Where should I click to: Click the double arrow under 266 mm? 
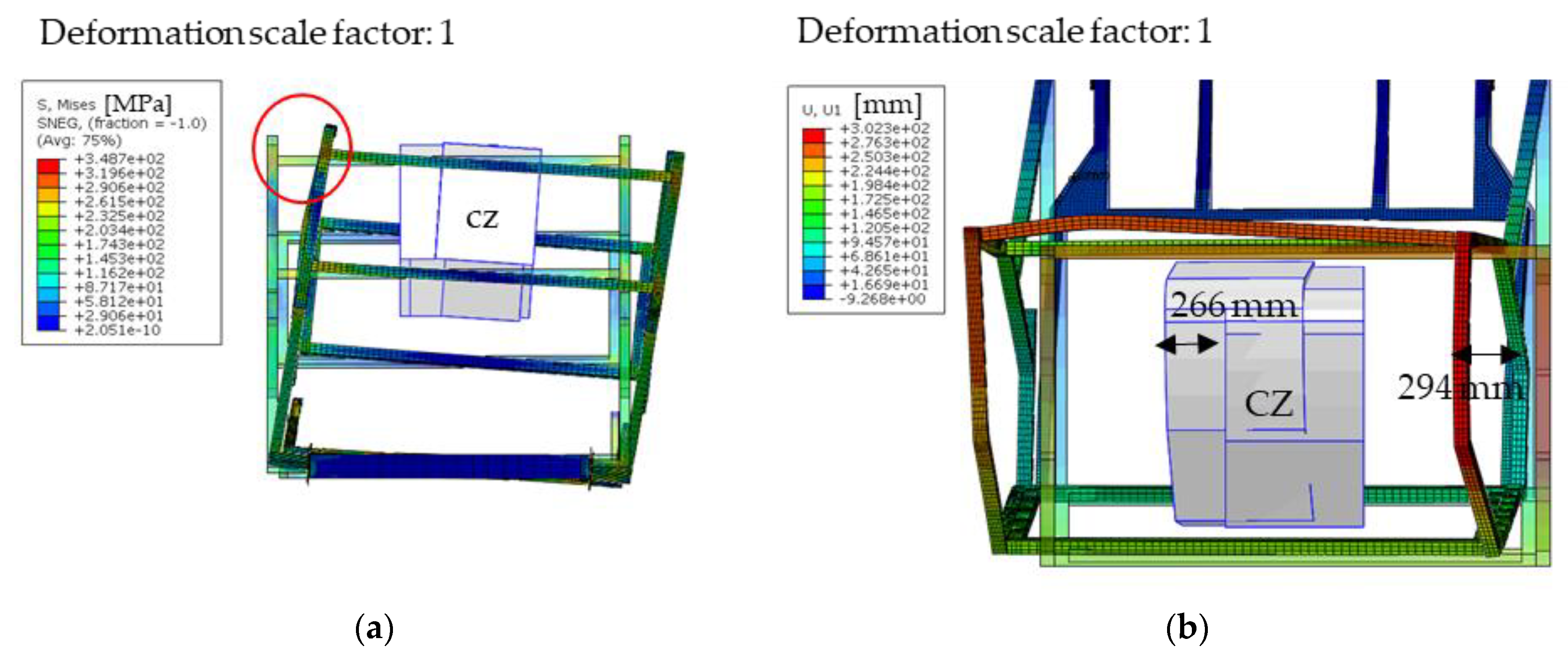click(x=1187, y=345)
